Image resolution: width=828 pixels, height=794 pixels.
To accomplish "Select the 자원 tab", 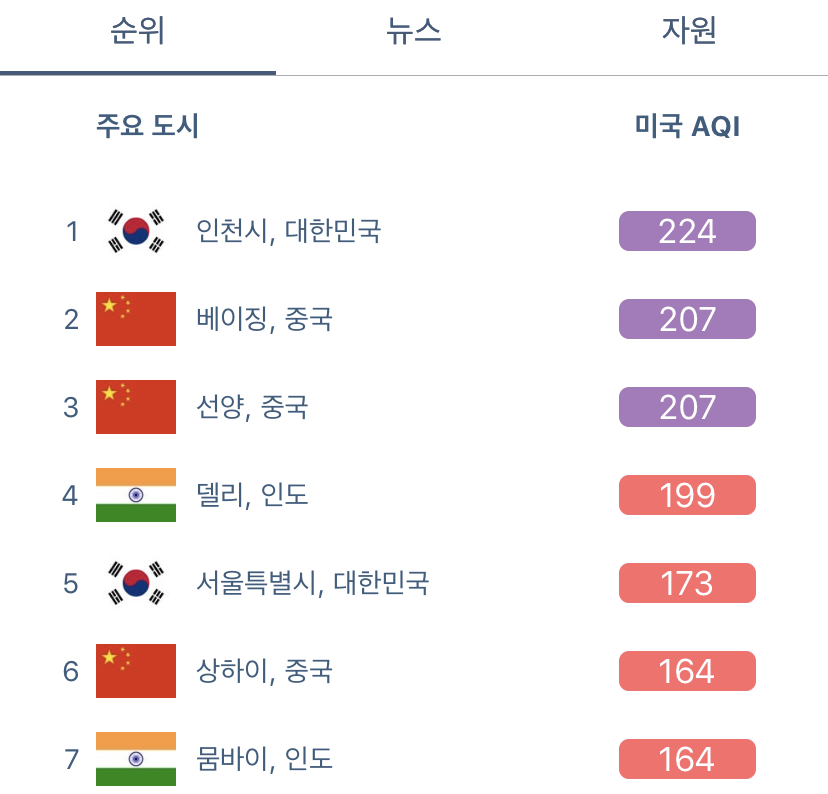I will 689,32.
